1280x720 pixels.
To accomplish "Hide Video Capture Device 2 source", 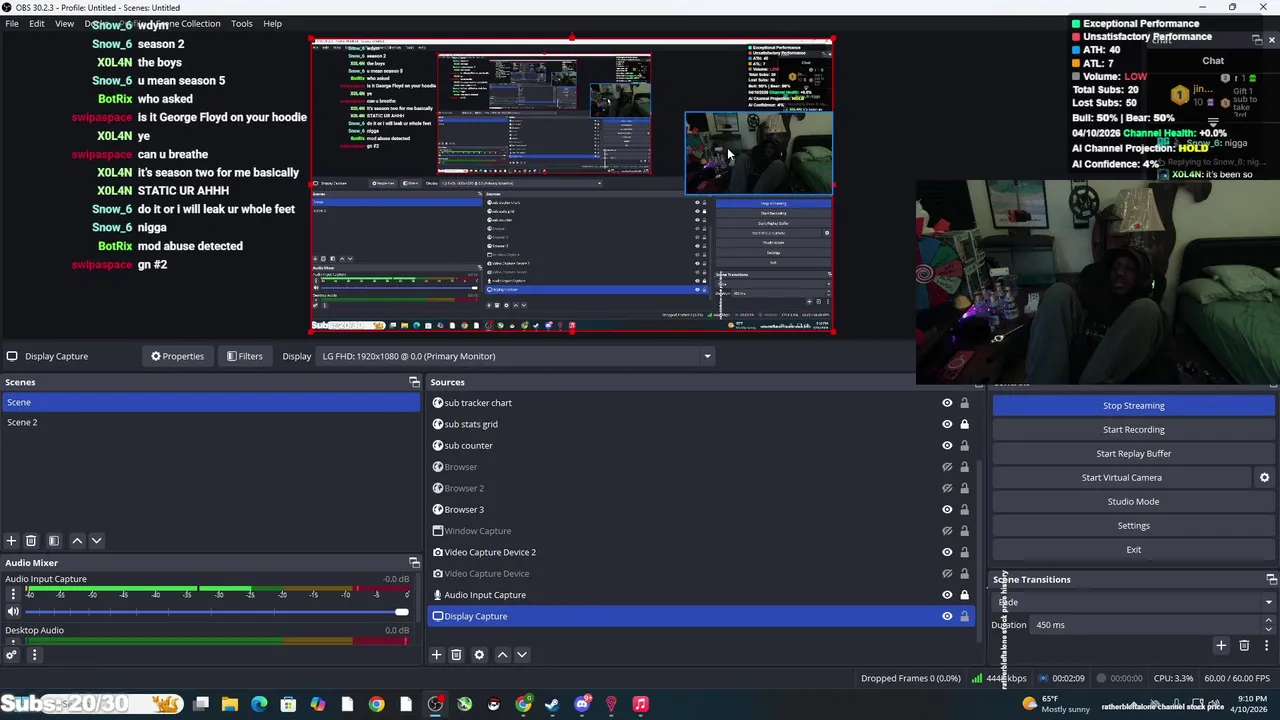I will (947, 552).
